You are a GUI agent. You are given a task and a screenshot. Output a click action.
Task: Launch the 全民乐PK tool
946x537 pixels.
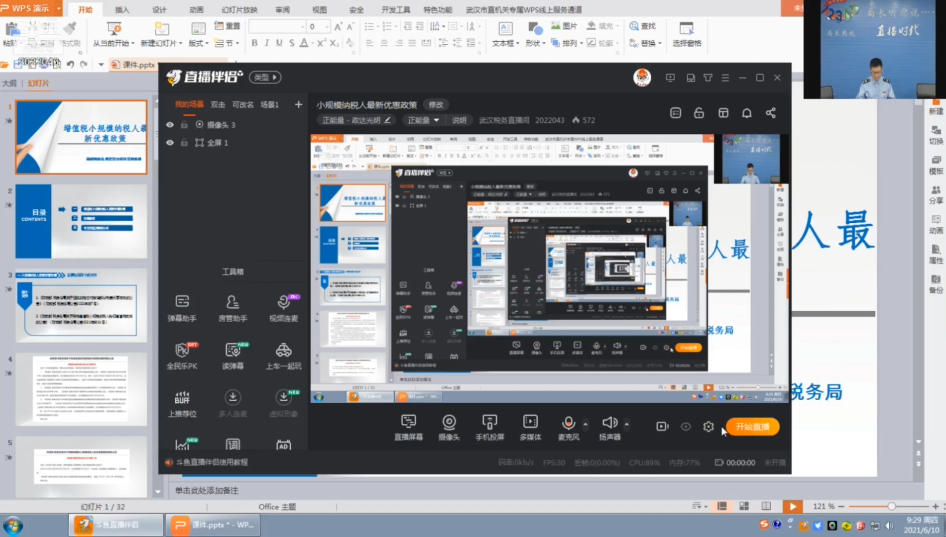click(182, 355)
